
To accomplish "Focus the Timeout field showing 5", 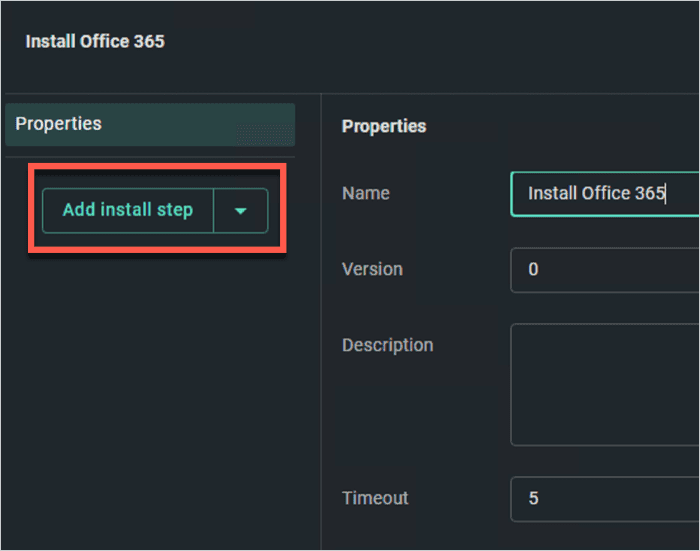I will pyautogui.click(x=605, y=499).
